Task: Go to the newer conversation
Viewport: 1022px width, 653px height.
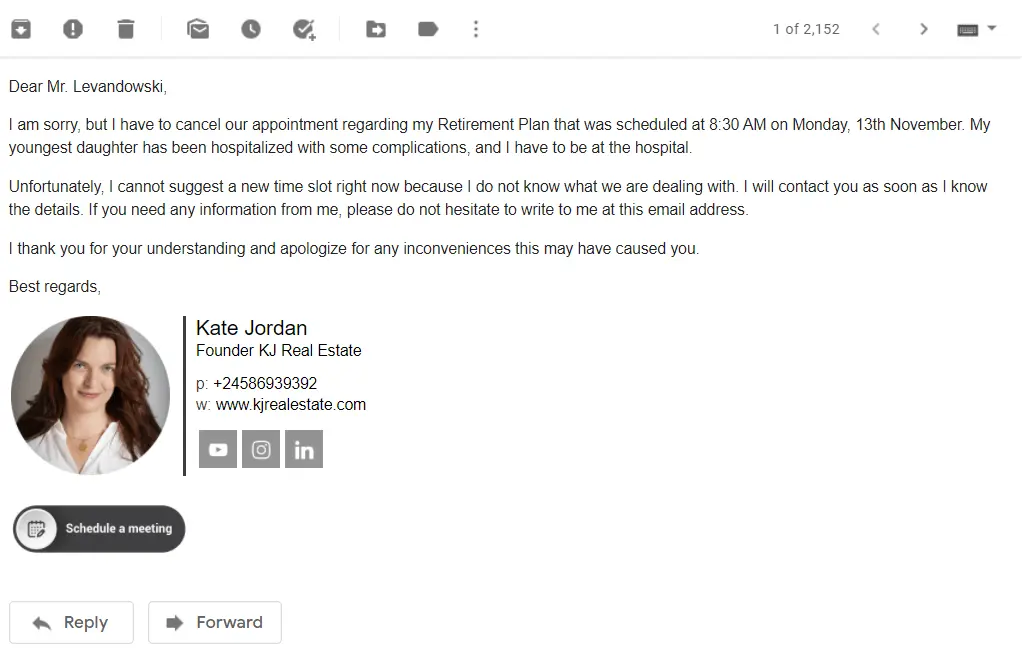Action: [x=876, y=28]
